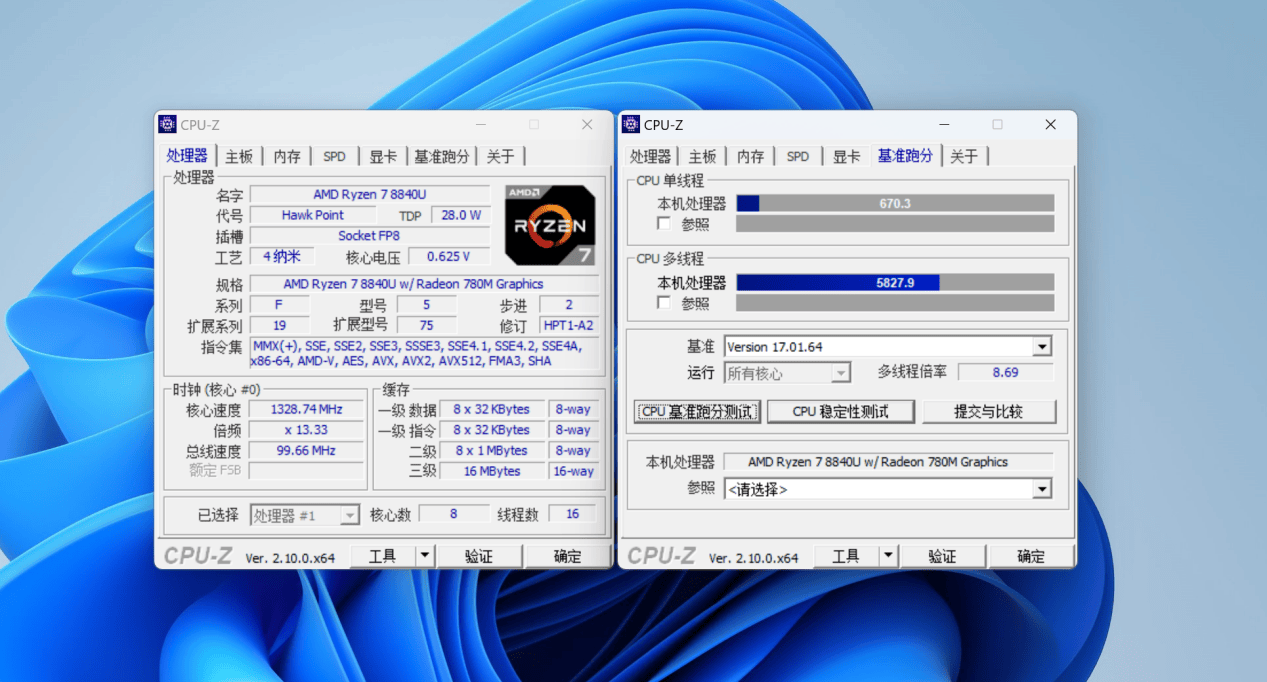Open 显卡 tab in the benchmark window
Viewport: 1267px width, 682px height.
click(x=847, y=156)
